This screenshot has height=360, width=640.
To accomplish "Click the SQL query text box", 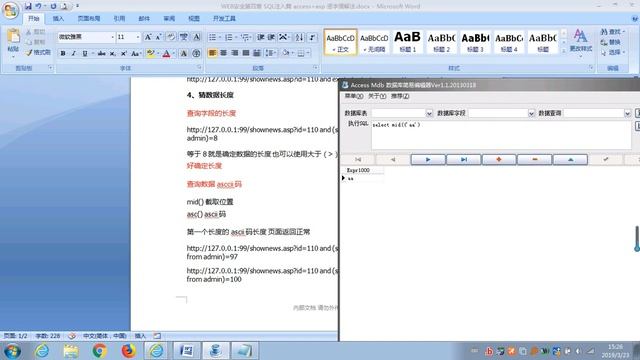I will [501, 135].
